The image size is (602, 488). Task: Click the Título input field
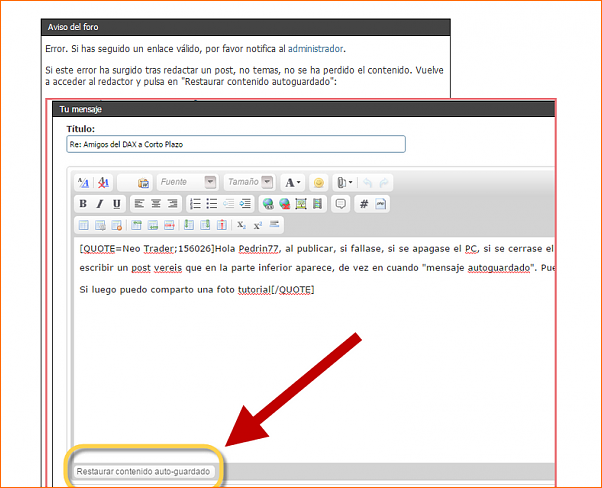pos(236,144)
